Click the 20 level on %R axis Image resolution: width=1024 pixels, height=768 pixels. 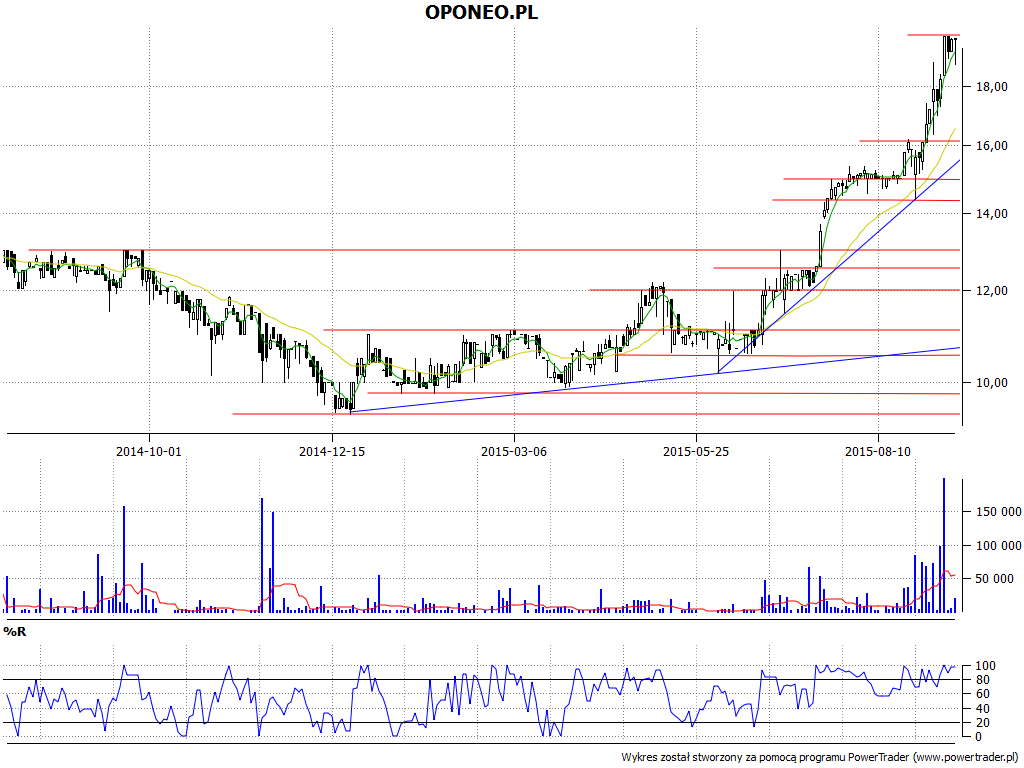pos(982,723)
